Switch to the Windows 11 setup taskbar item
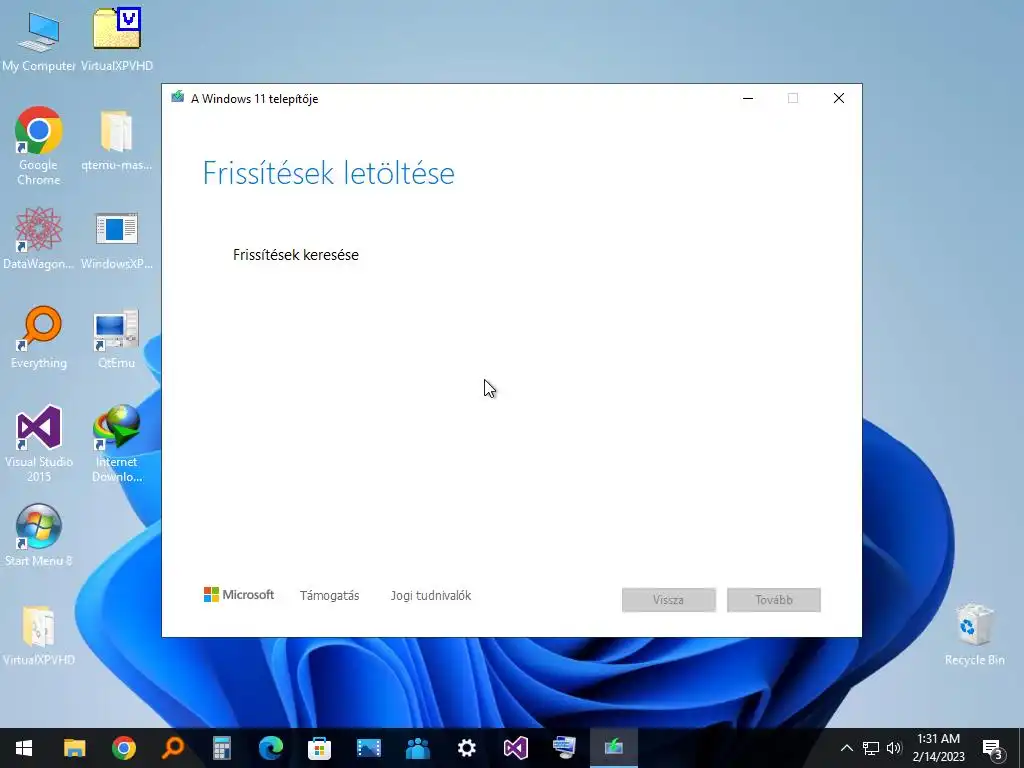1024x768 pixels. [613, 748]
